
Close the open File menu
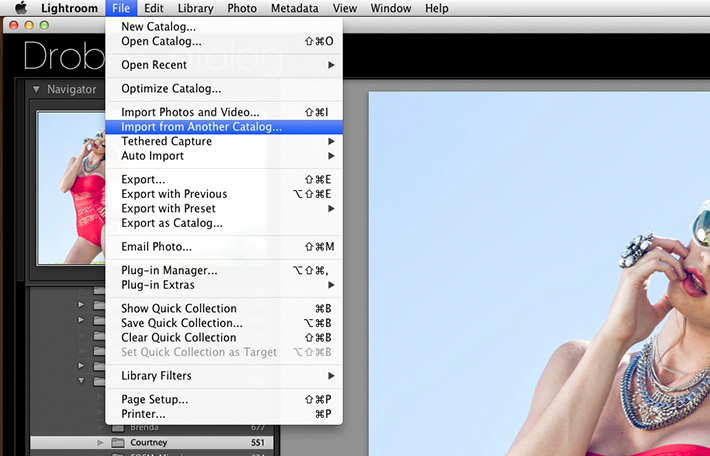pyautogui.click(x=121, y=8)
